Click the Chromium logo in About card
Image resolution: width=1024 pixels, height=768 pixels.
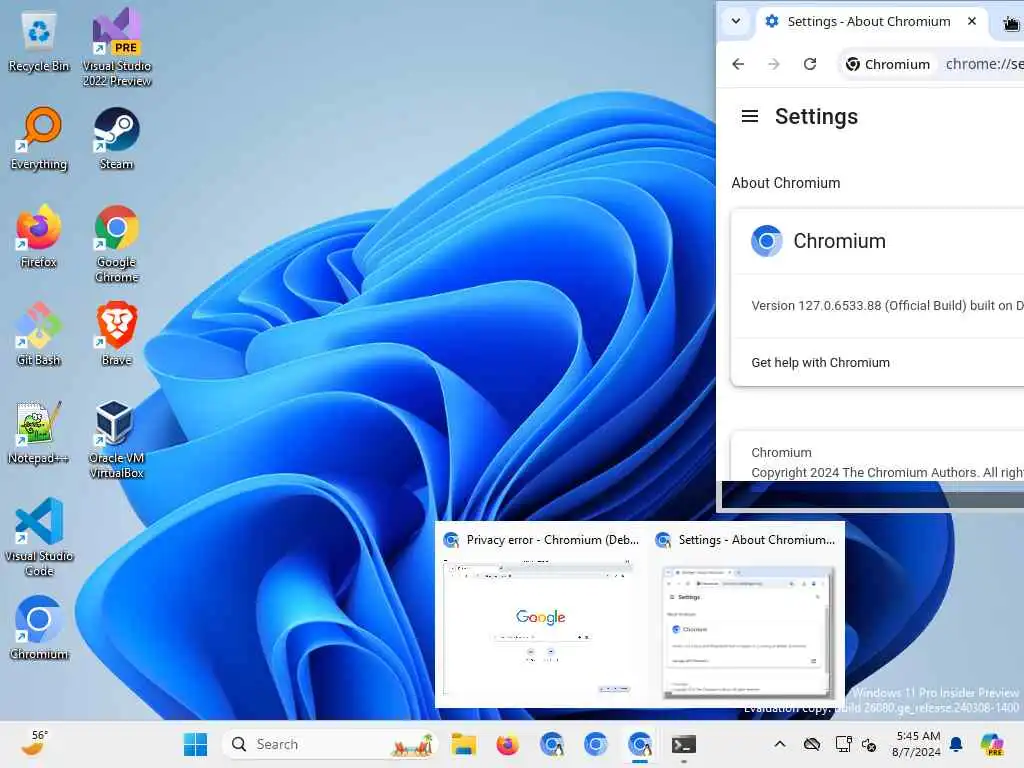[767, 241]
